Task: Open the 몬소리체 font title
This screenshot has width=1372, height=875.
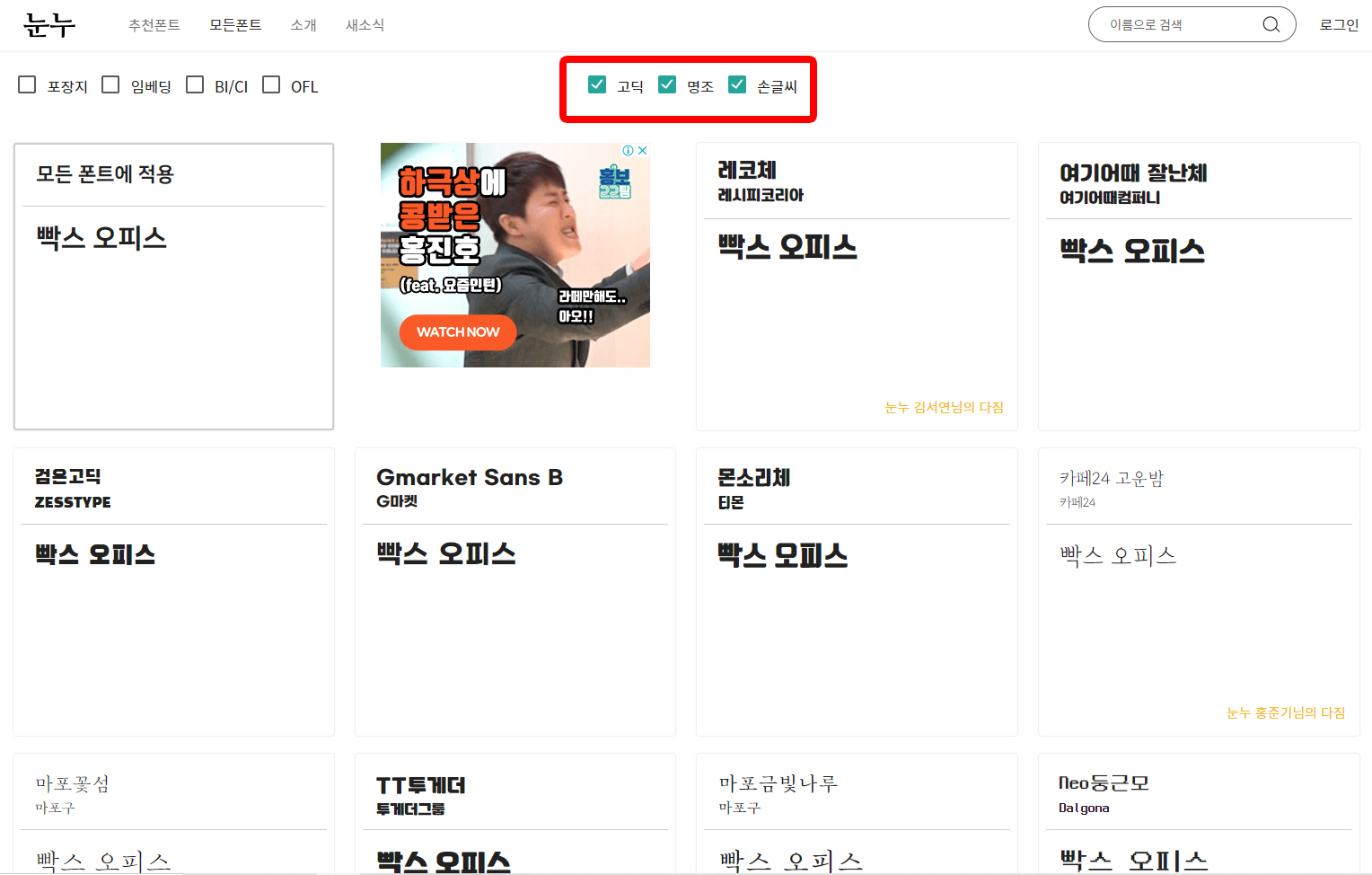Action: pyautogui.click(x=753, y=477)
